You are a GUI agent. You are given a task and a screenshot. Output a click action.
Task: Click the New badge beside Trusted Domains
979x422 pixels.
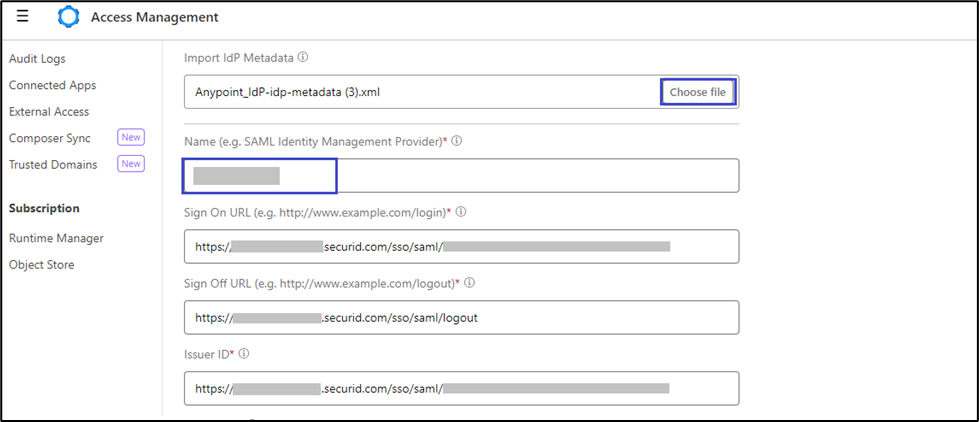(131, 164)
